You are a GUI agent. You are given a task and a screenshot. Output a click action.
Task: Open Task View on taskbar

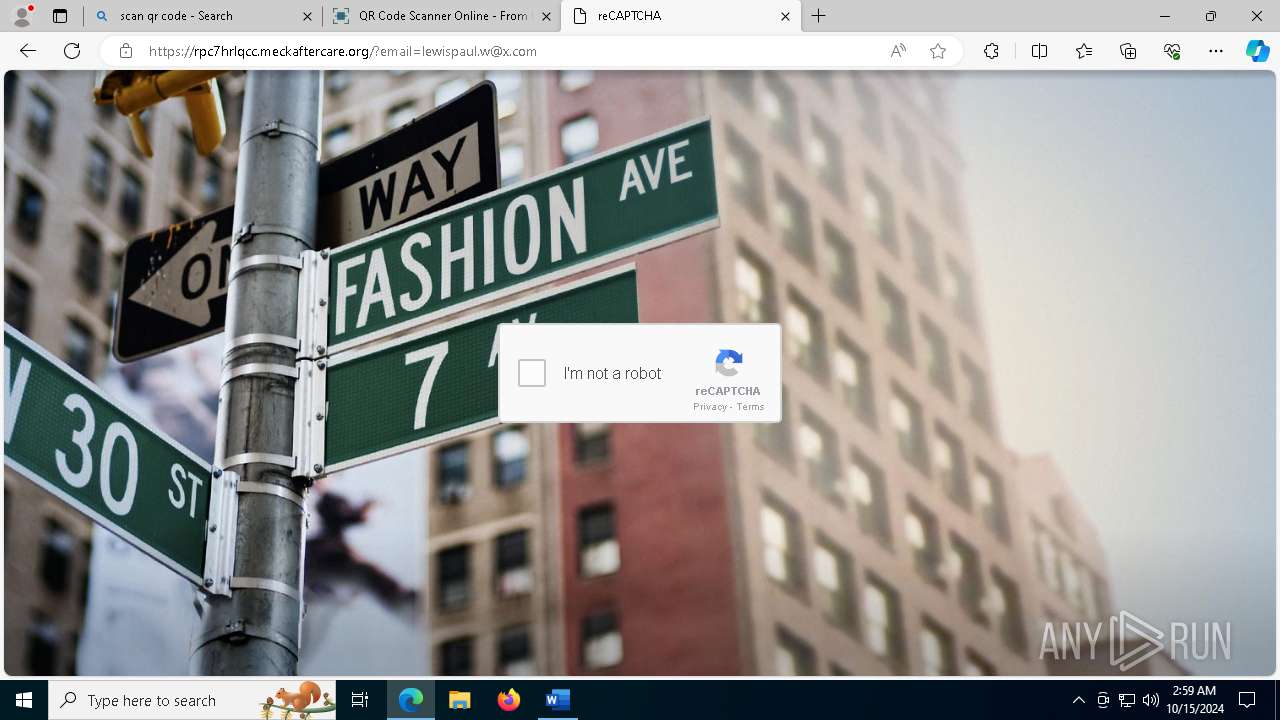[360, 700]
